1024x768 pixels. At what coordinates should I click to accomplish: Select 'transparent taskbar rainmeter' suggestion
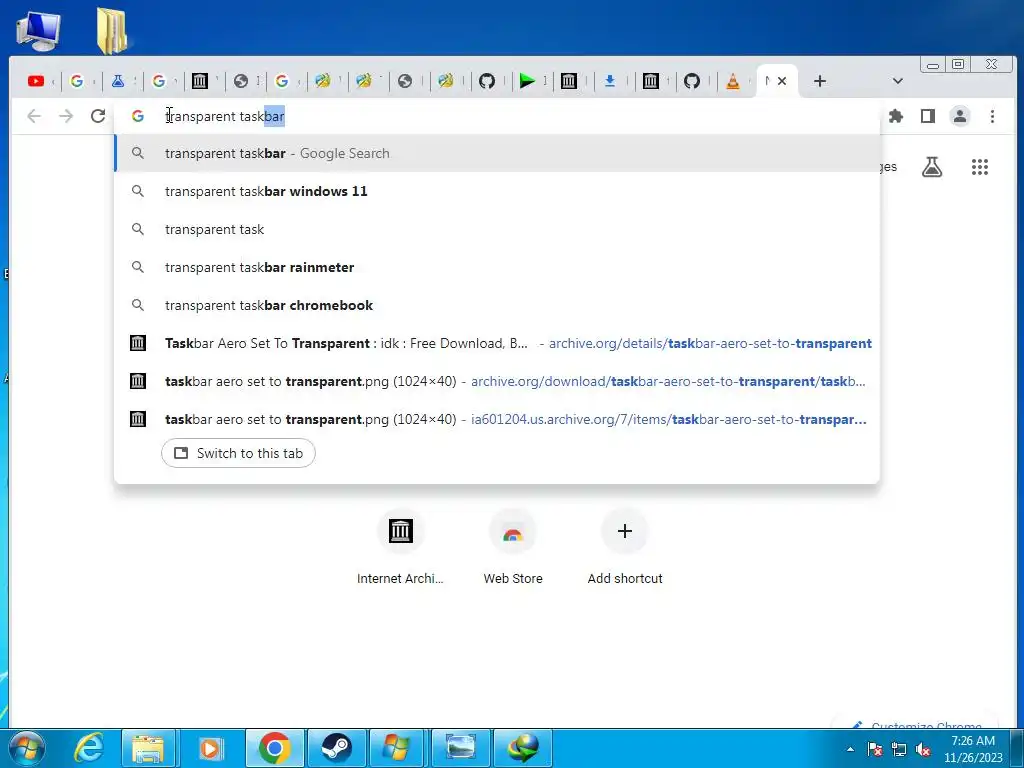497,267
